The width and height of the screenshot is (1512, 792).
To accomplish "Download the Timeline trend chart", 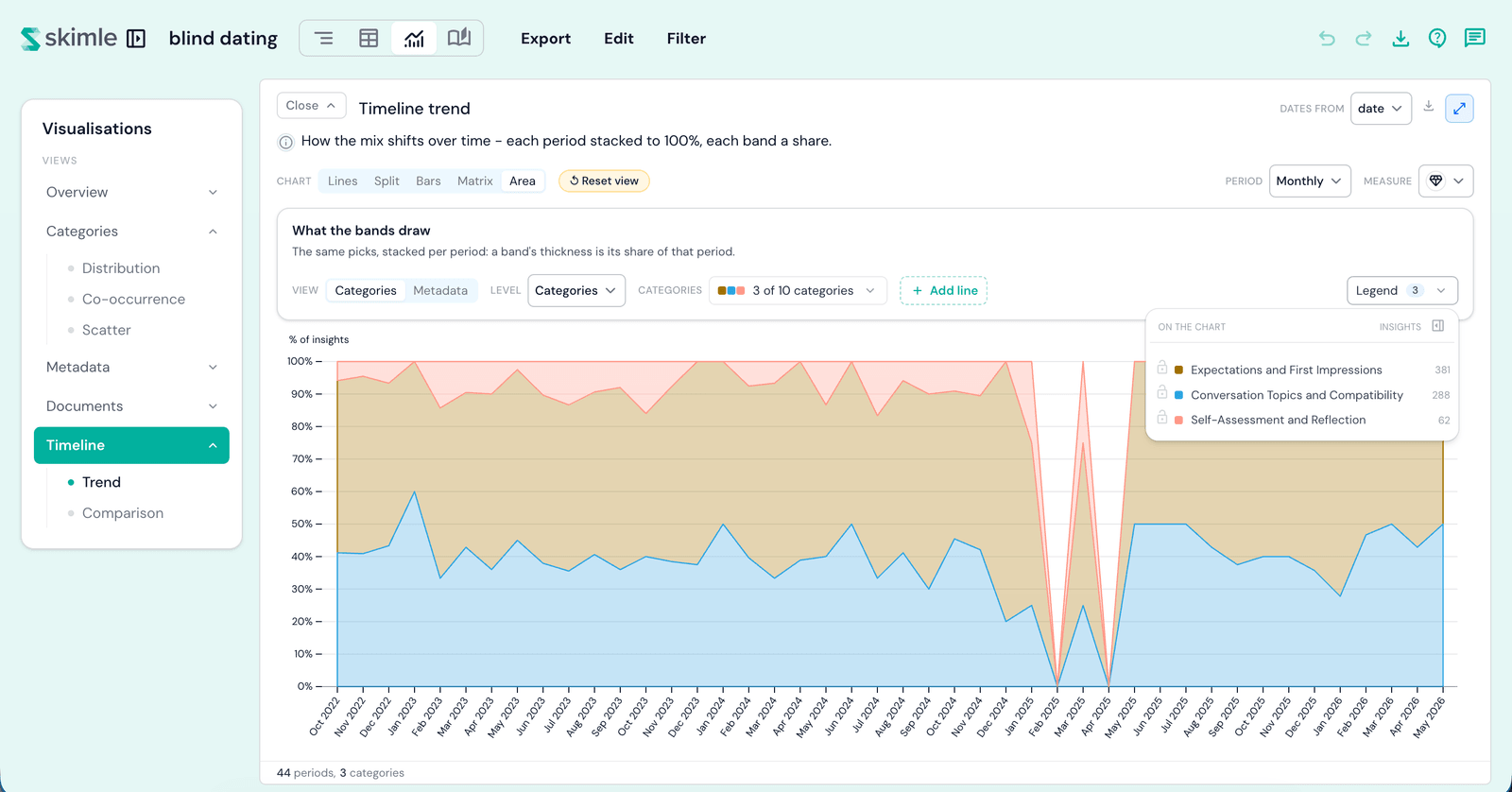I will tap(1429, 107).
